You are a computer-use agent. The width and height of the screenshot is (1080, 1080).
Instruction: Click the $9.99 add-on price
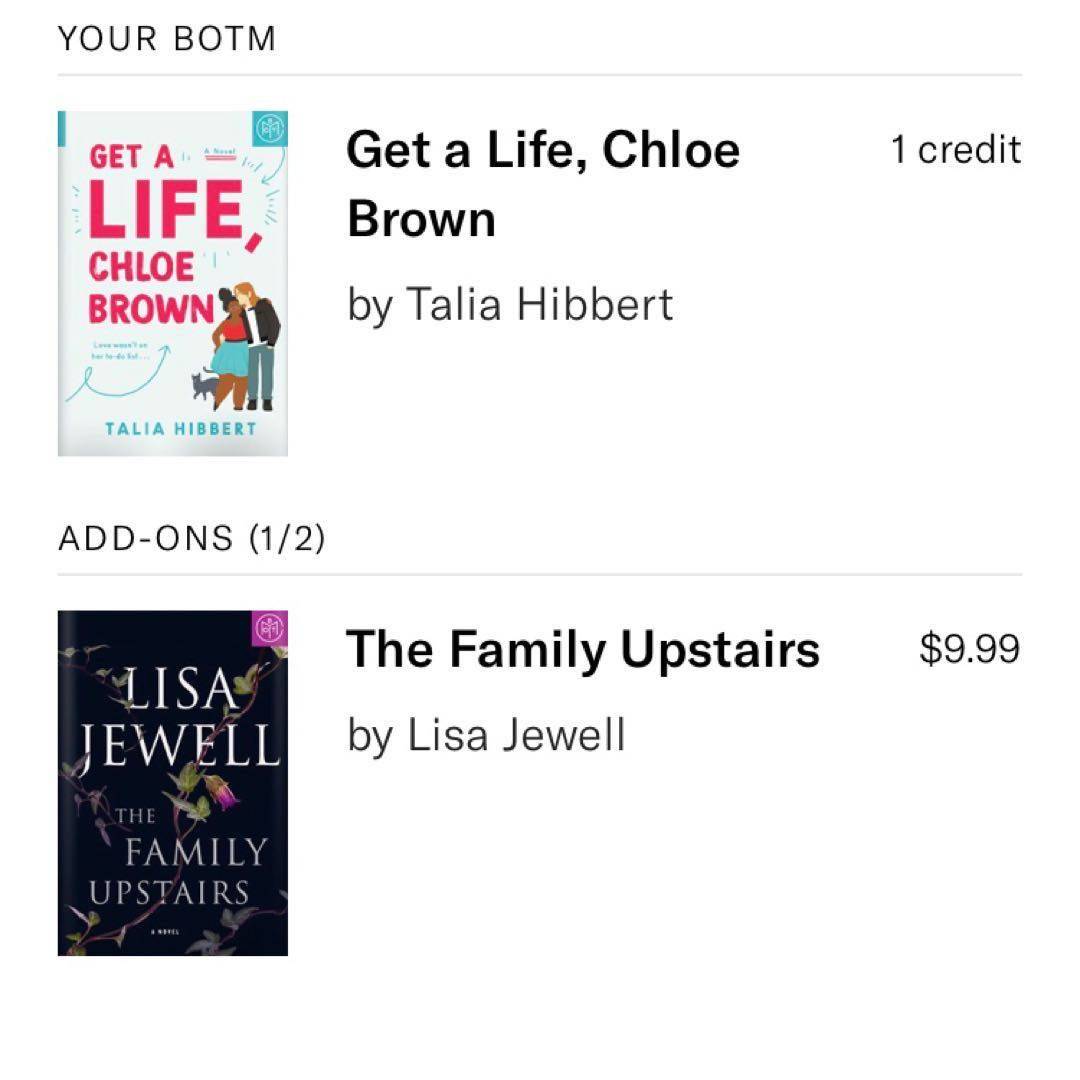[x=969, y=649]
